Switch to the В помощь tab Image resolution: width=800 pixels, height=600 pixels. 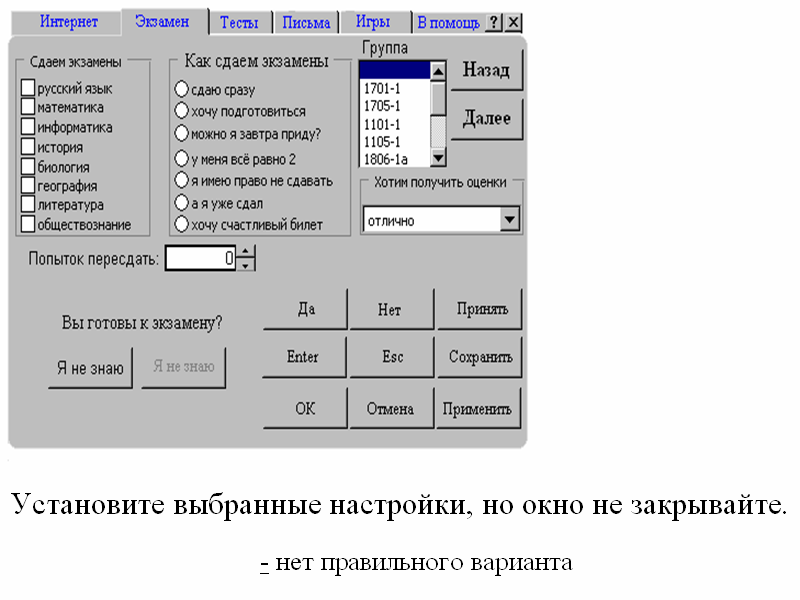[x=448, y=22]
